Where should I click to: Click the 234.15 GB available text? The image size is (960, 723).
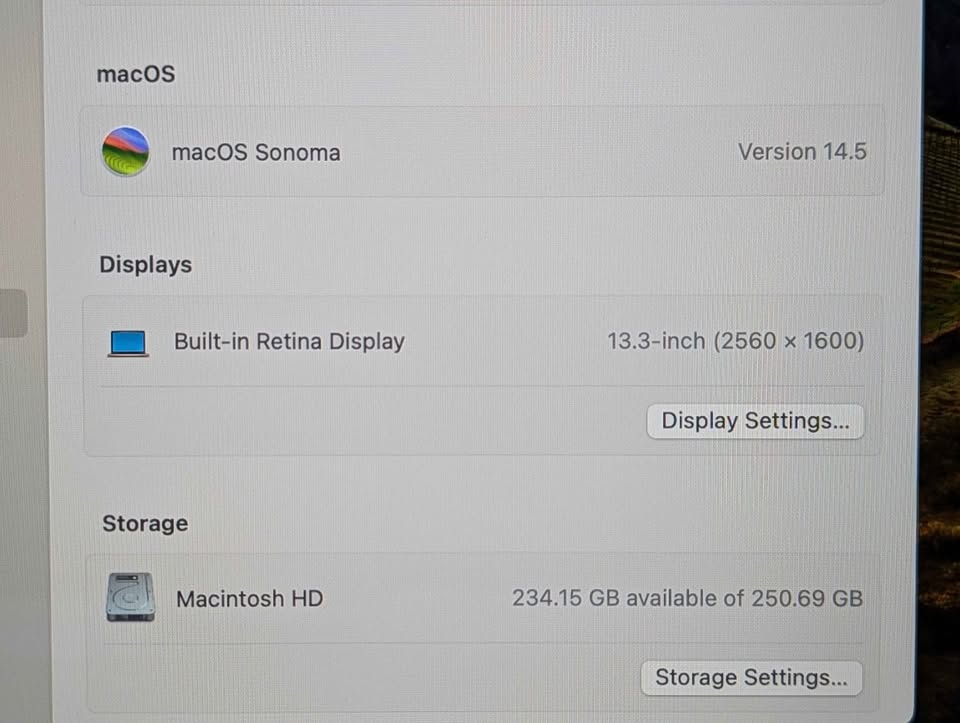pyautogui.click(x=687, y=599)
